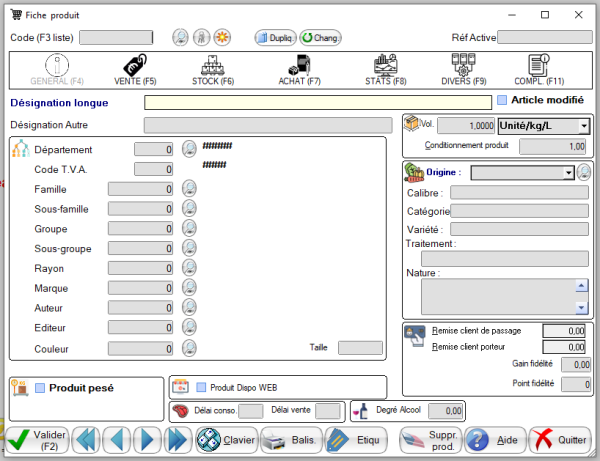Jump to the last product record
Image resolution: width=600 pixels, height=461 pixels.
[x=178, y=440]
